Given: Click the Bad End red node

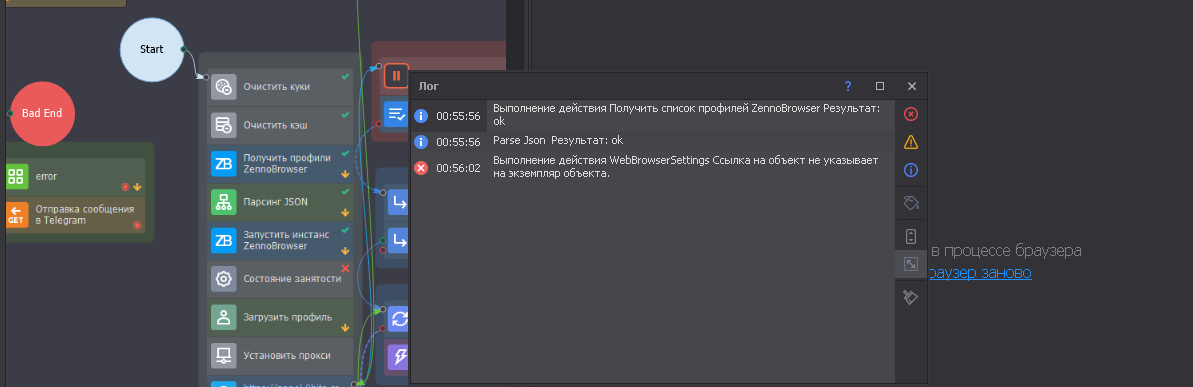Looking at the screenshot, I should (43, 113).
